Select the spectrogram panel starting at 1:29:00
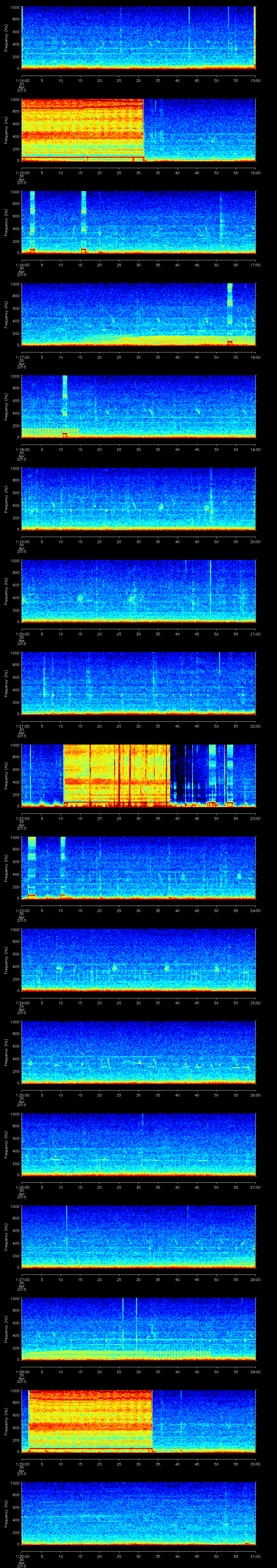The image size is (277, 1568). click(x=139, y=1421)
